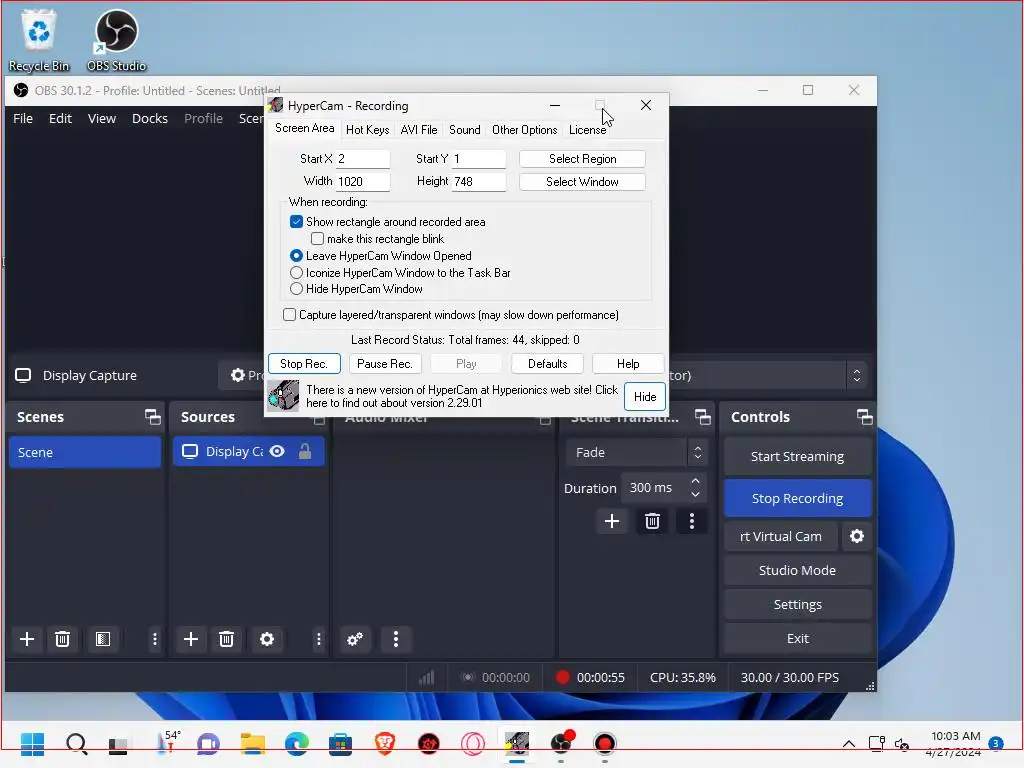Toggle Display Capture source visibility eye
This screenshot has width=1024, height=768.
277,451
